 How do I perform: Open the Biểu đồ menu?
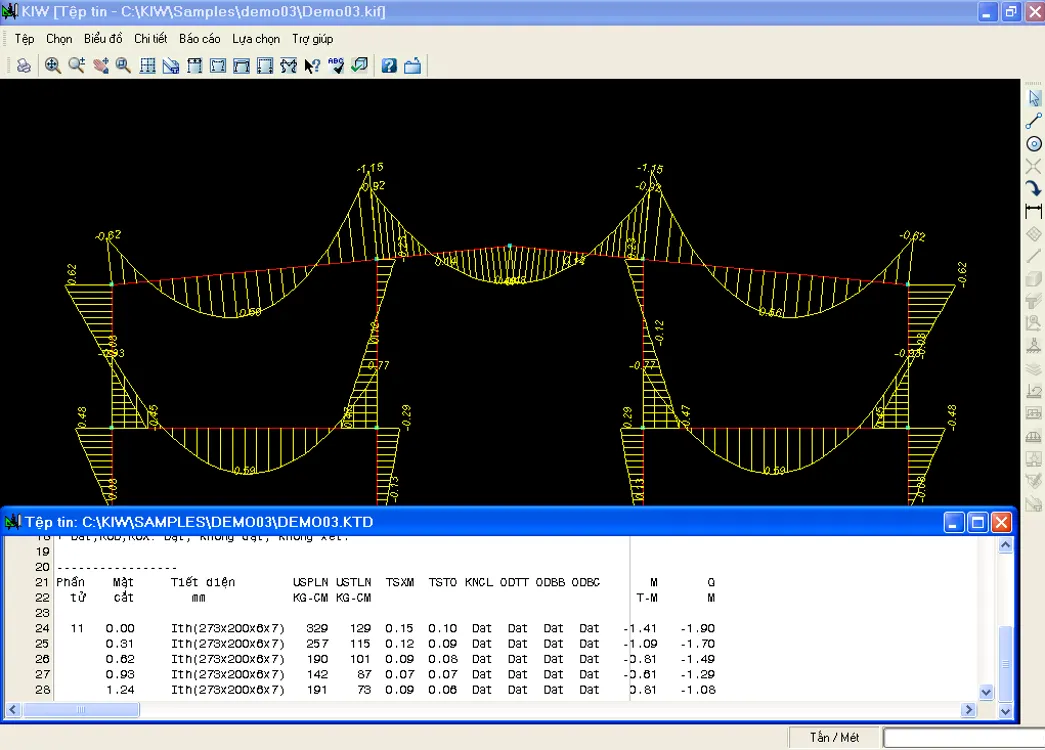point(103,39)
